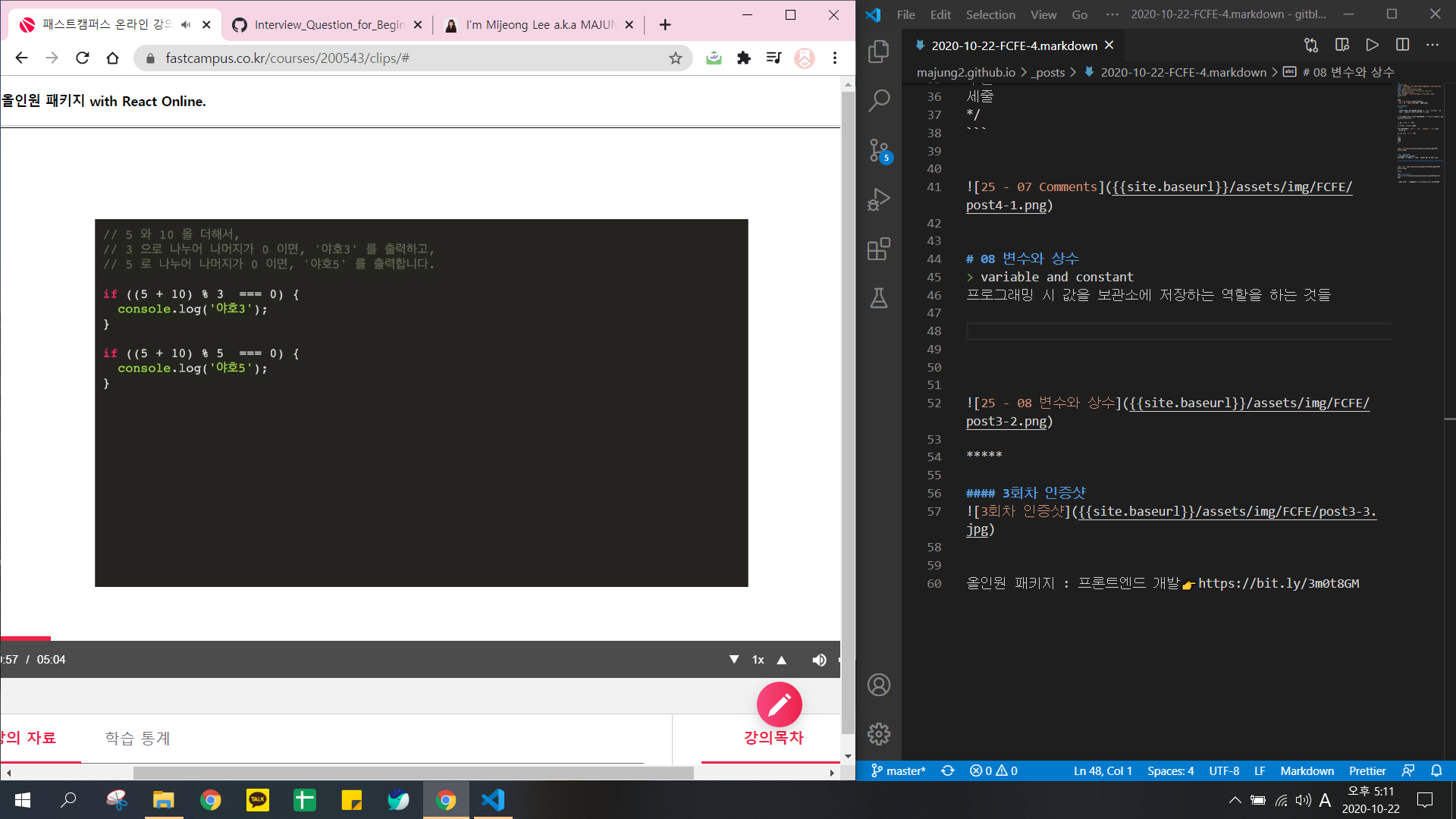Click Prettier in status bar
1456x819 pixels.
coord(1367,770)
